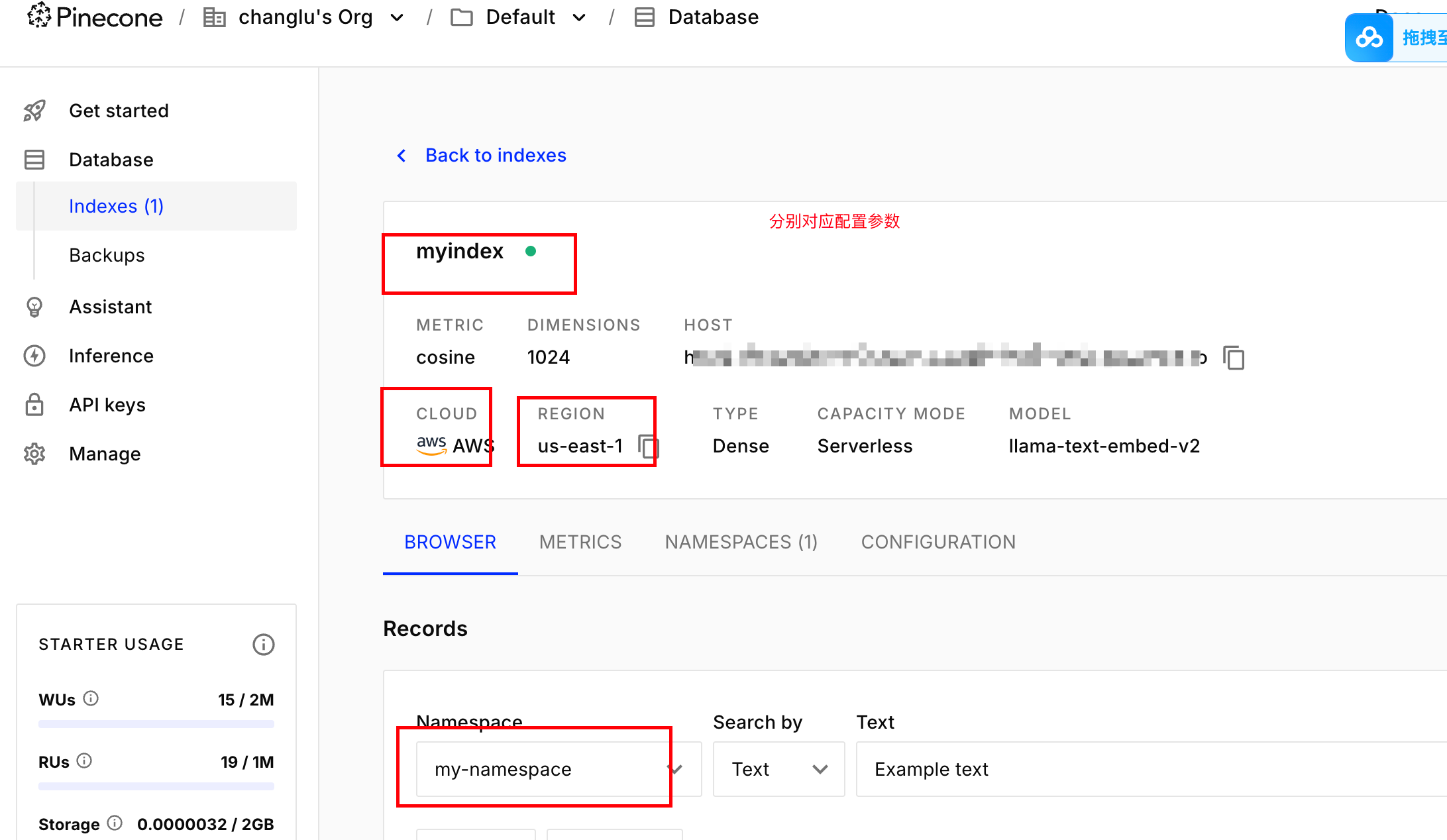1447x840 pixels.
Task: Click the cosine metric value
Action: coord(445,357)
